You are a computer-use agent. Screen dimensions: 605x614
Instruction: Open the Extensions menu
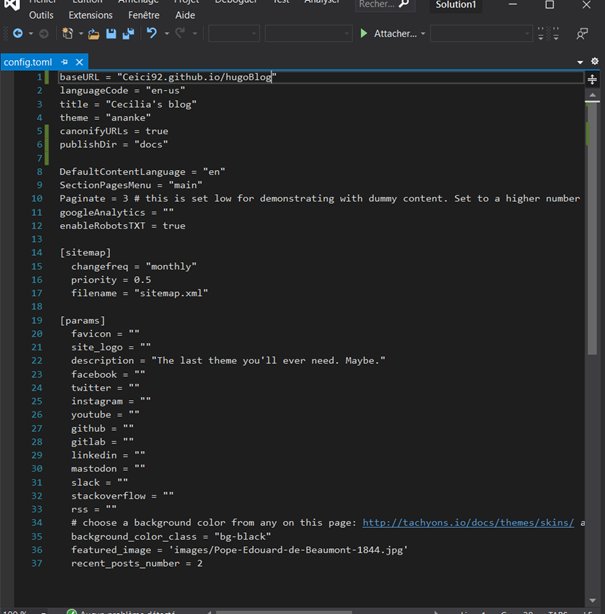click(x=90, y=15)
